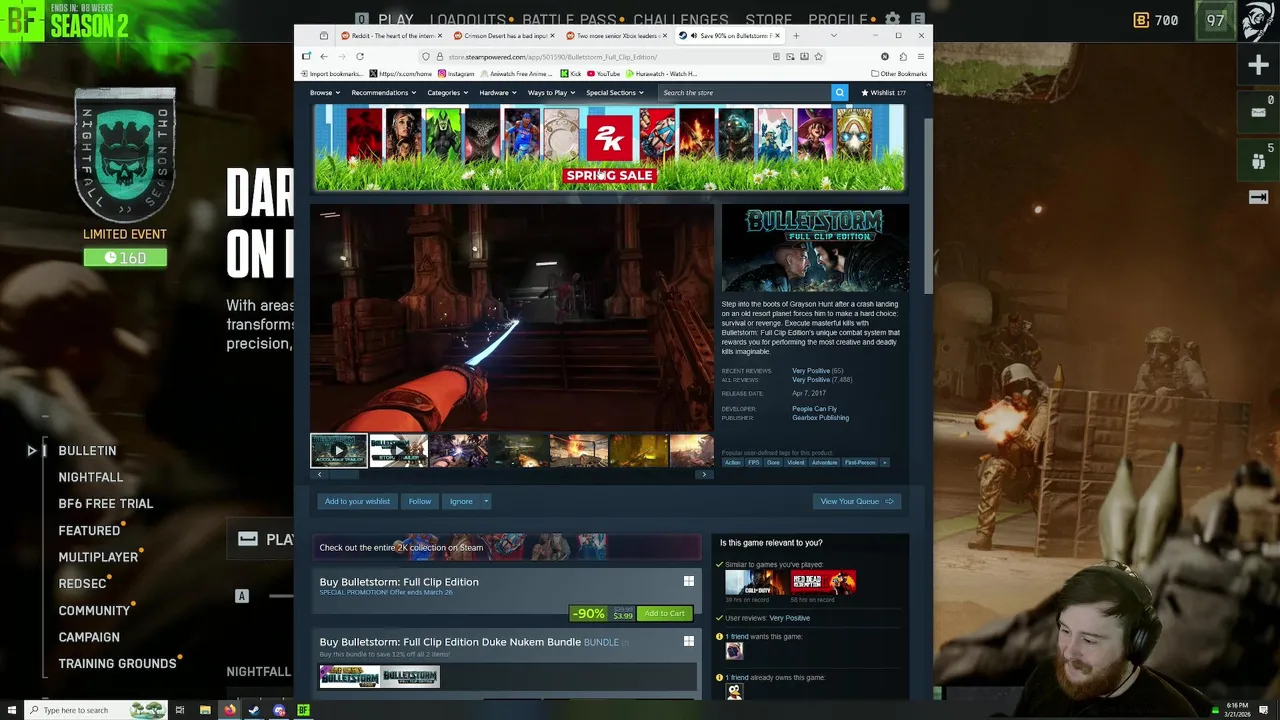Open Other Bookmarks folder
The width and height of the screenshot is (1280, 720).
click(x=899, y=73)
